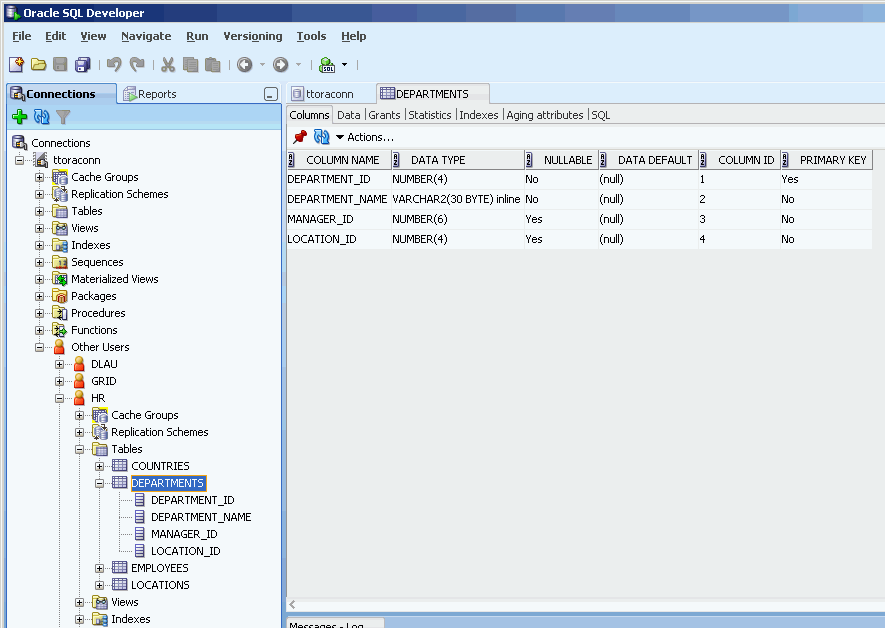The width and height of the screenshot is (885, 628).
Task: Click the Save toolbar icon
Action: [60, 65]
